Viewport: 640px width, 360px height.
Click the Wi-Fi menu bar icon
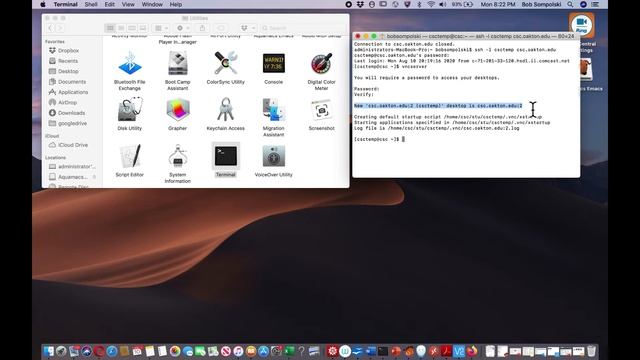pyautogui.click(x=431, y=4)
